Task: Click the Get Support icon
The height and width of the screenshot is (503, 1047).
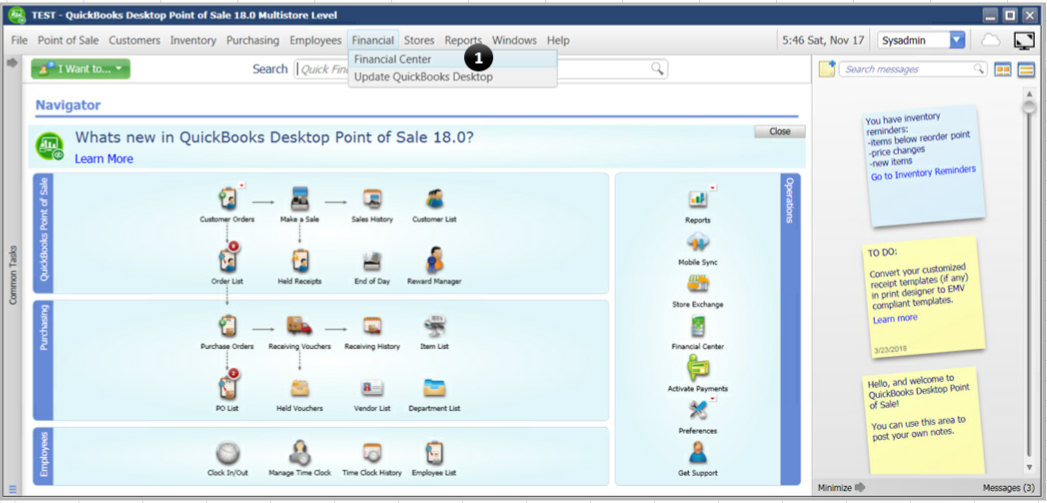Action: [x=698, y=452]
